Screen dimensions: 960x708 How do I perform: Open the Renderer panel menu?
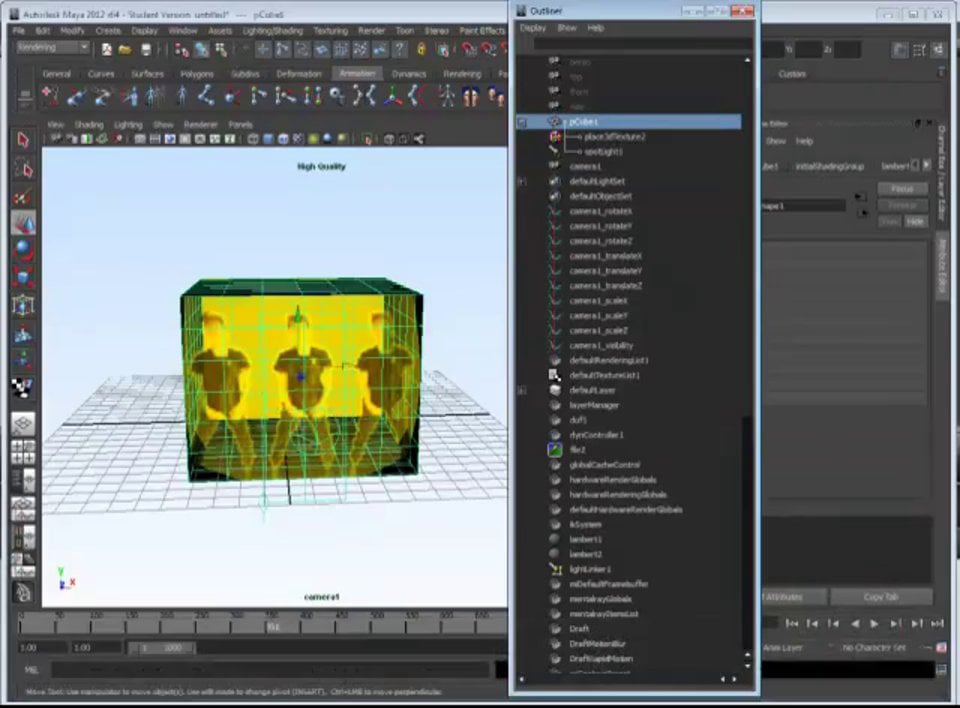pos(200,124)
